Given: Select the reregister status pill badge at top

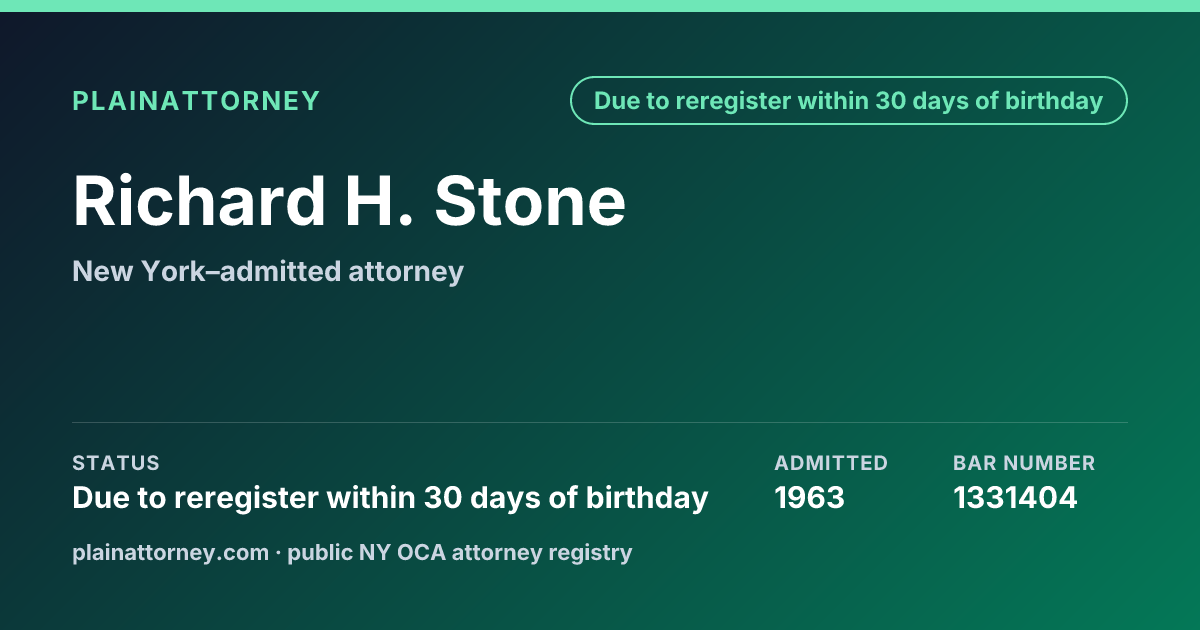Looking at the screenshot, I should (849, 101).
